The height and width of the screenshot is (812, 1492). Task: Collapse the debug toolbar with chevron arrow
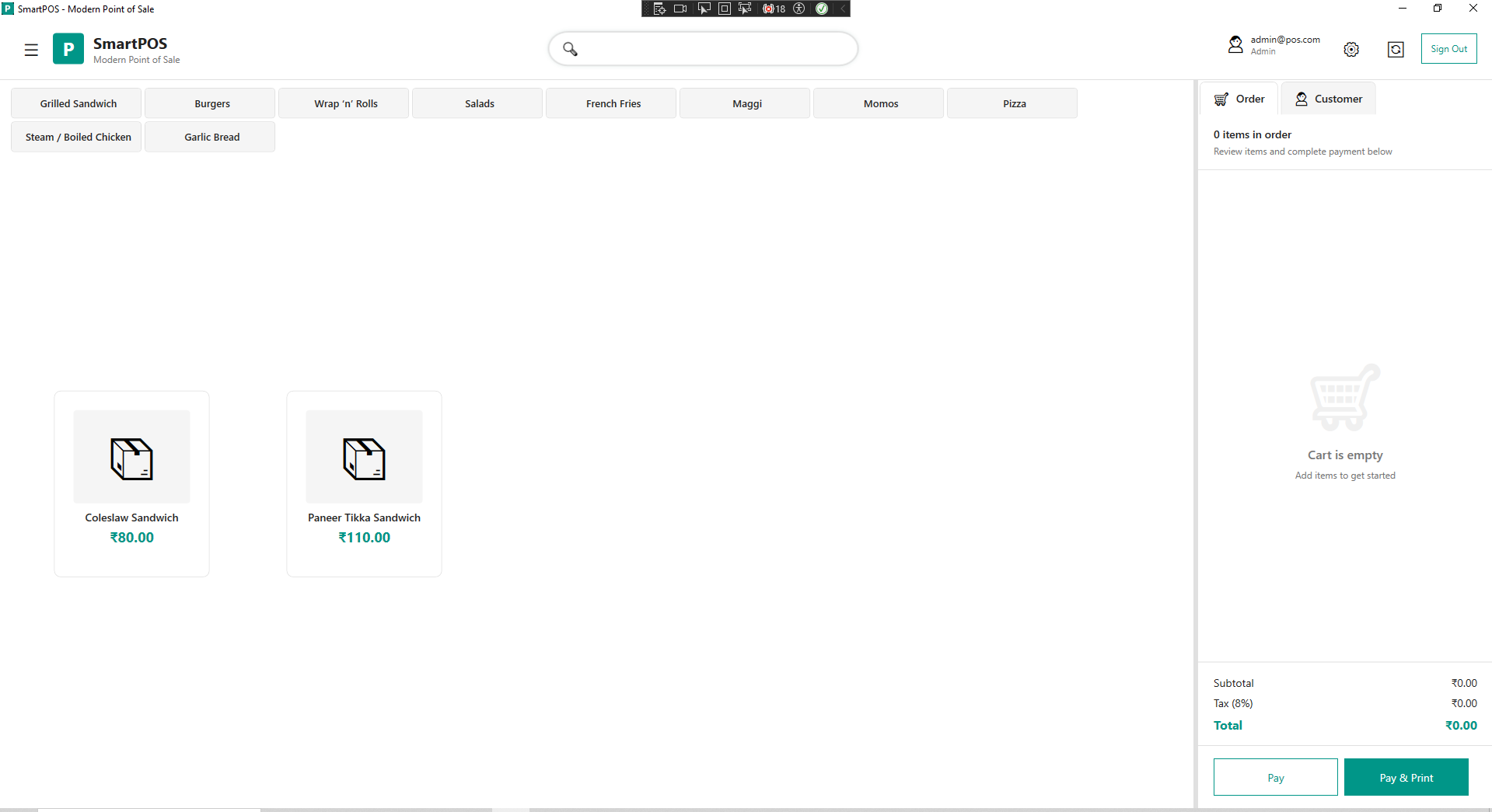843,9
